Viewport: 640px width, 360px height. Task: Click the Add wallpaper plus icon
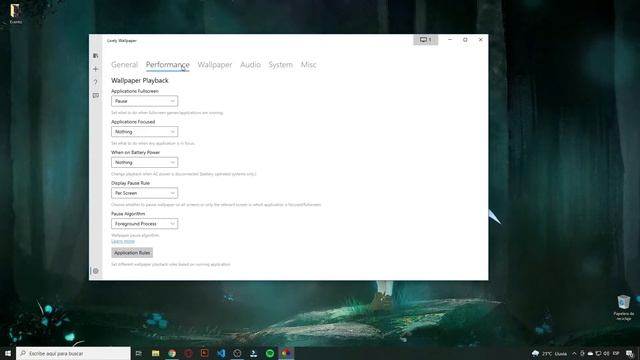point(96,69)
